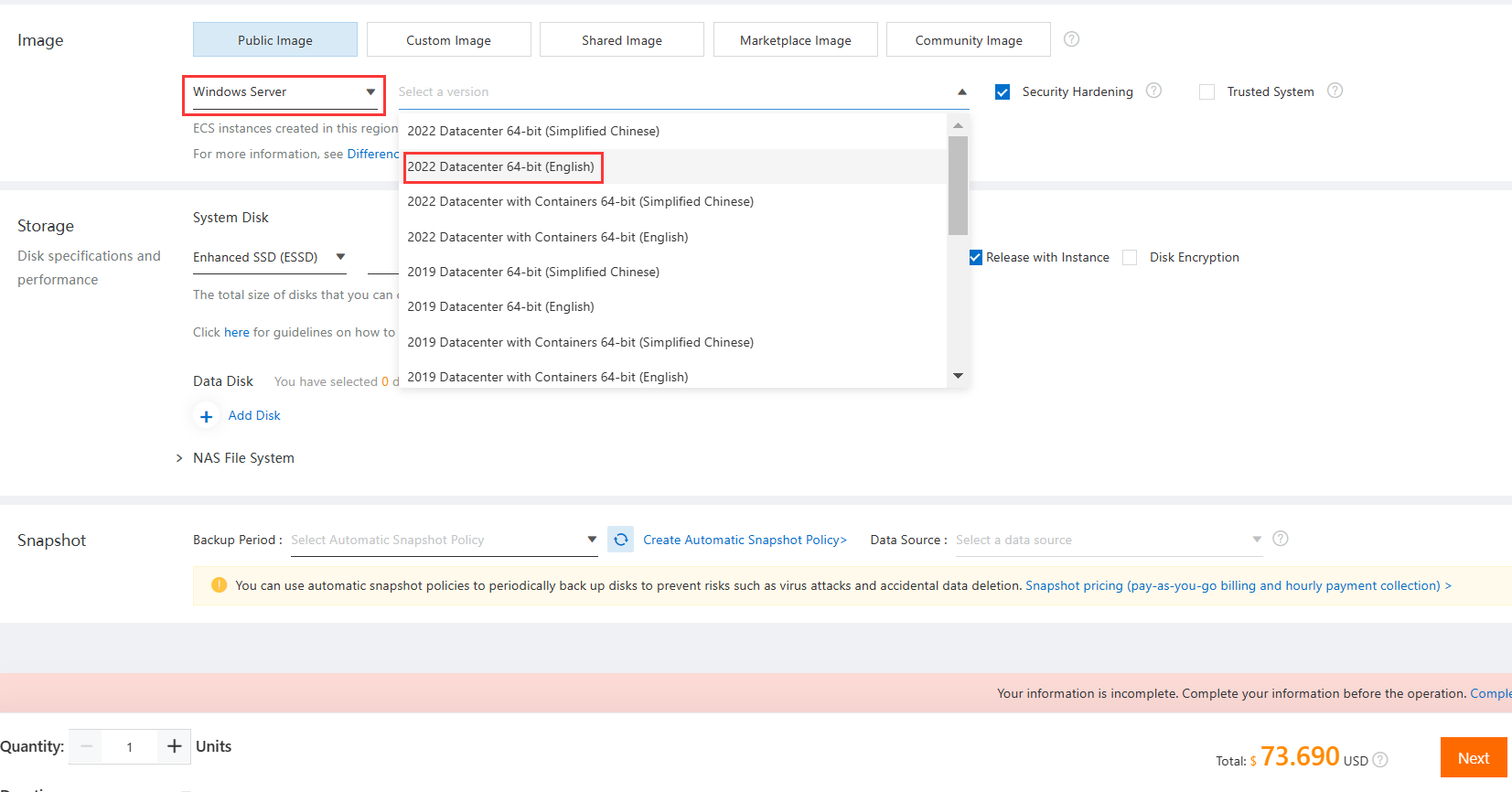Screen dimensions: 1512x792
Task: Disable Security Hardening checkbox
Action: click(x=1003, y=92)
